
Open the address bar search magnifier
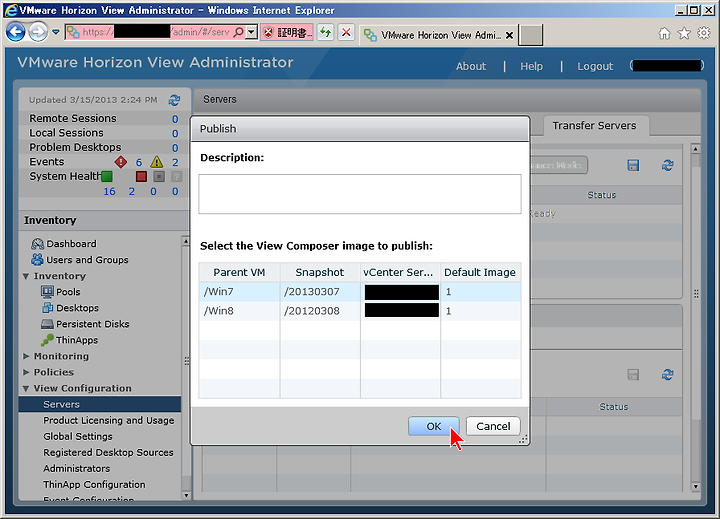pyautogui.click(x=238, y=32)
